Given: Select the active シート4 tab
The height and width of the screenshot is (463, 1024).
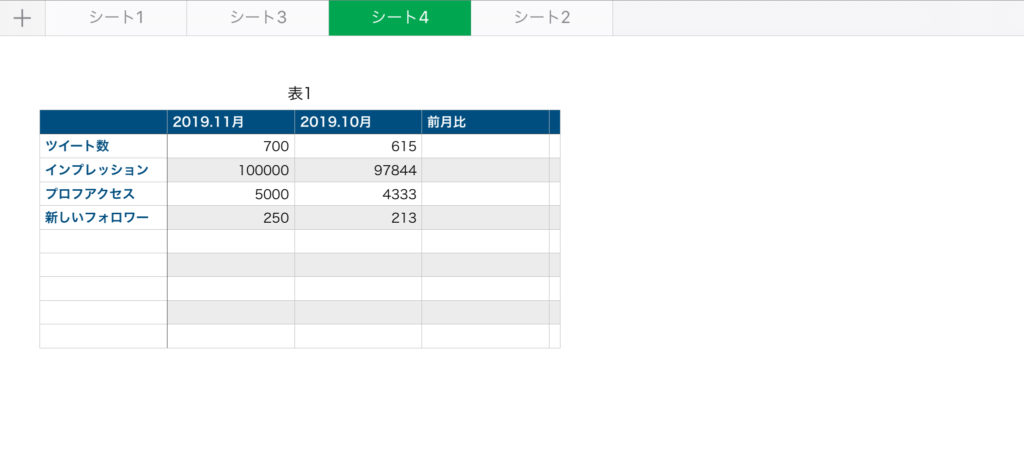Looking at the screenshot, I should click(x=400, y=18).
